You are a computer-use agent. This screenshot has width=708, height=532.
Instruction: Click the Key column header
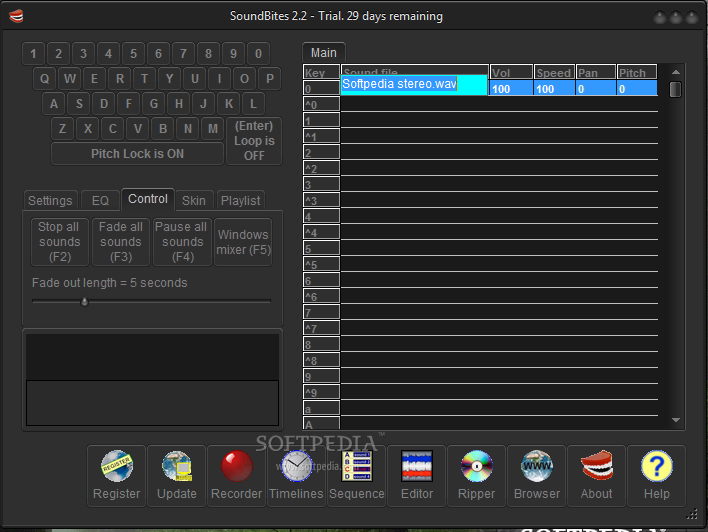tap(321, 72)
